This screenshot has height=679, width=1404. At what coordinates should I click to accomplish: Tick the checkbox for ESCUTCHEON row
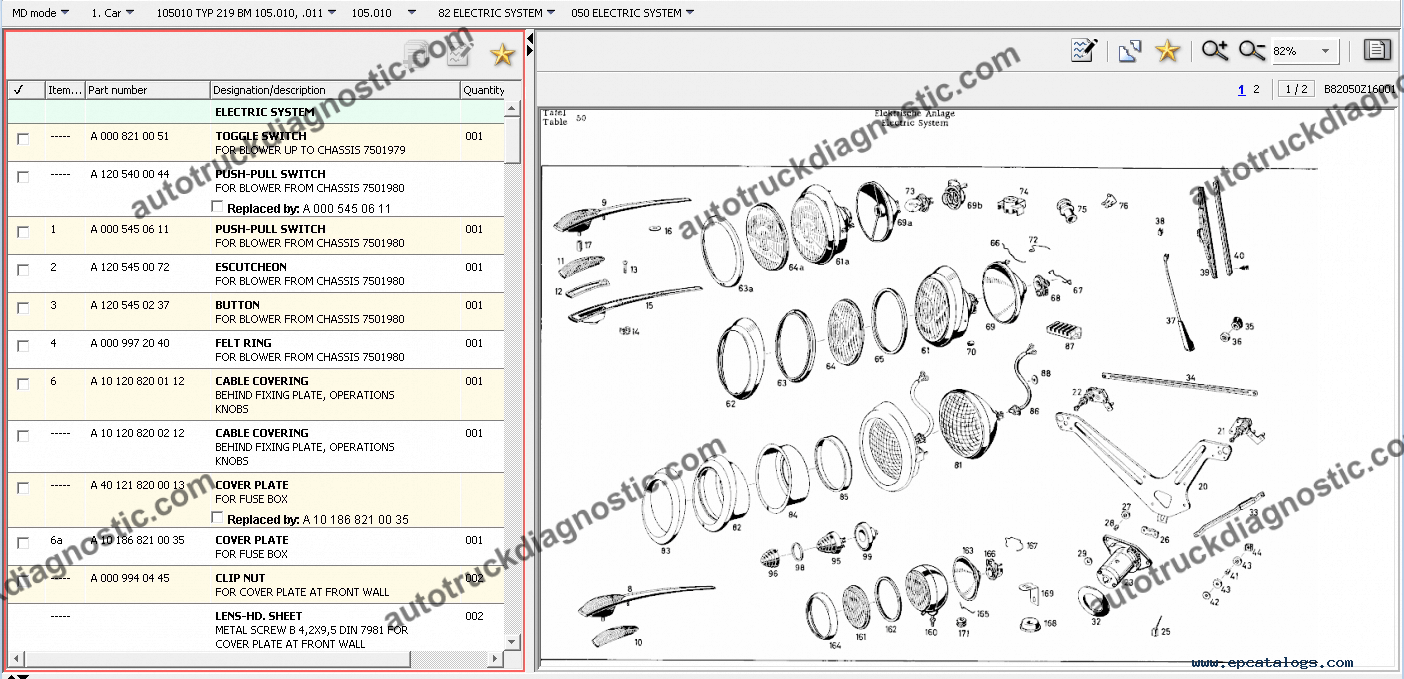(23, 270)
